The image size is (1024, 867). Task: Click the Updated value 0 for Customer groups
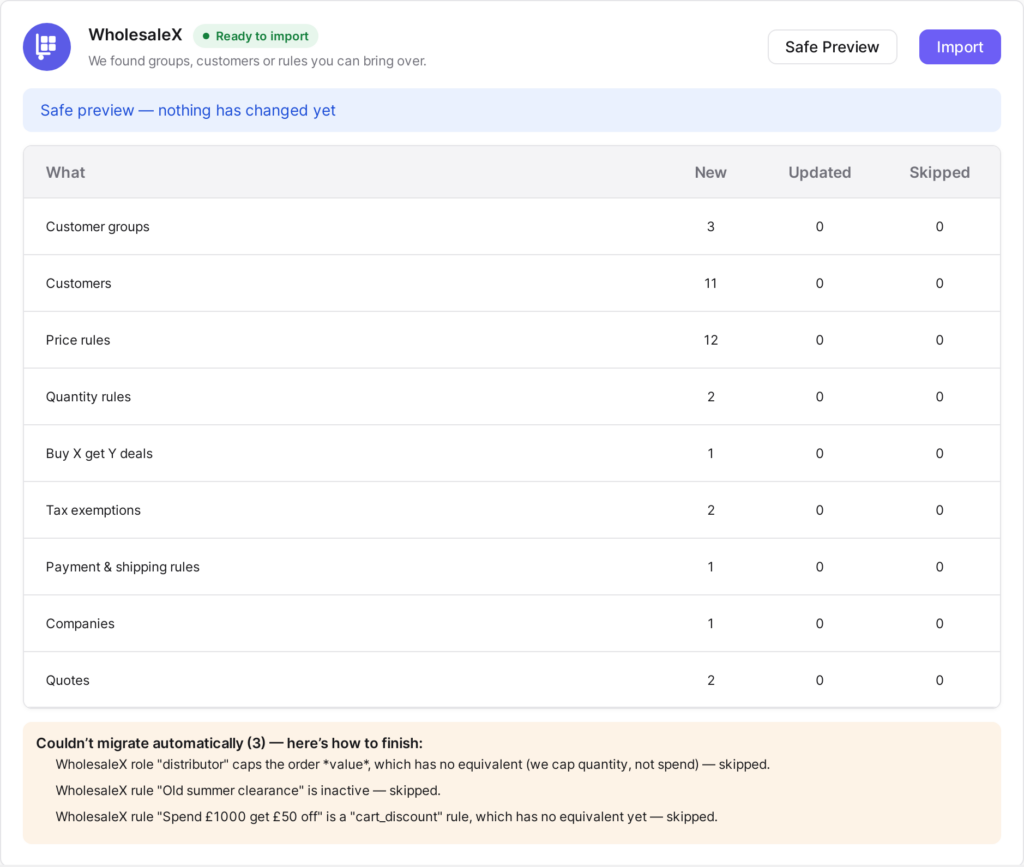pos(820,227)
